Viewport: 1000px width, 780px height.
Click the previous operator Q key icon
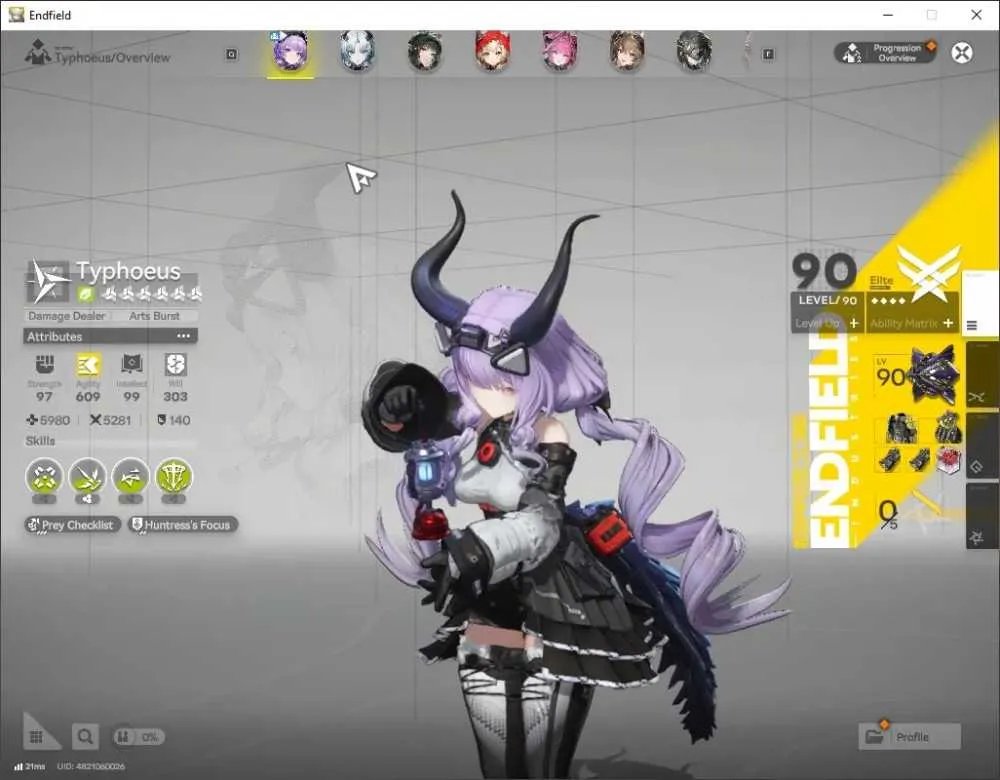click(232, 55)
